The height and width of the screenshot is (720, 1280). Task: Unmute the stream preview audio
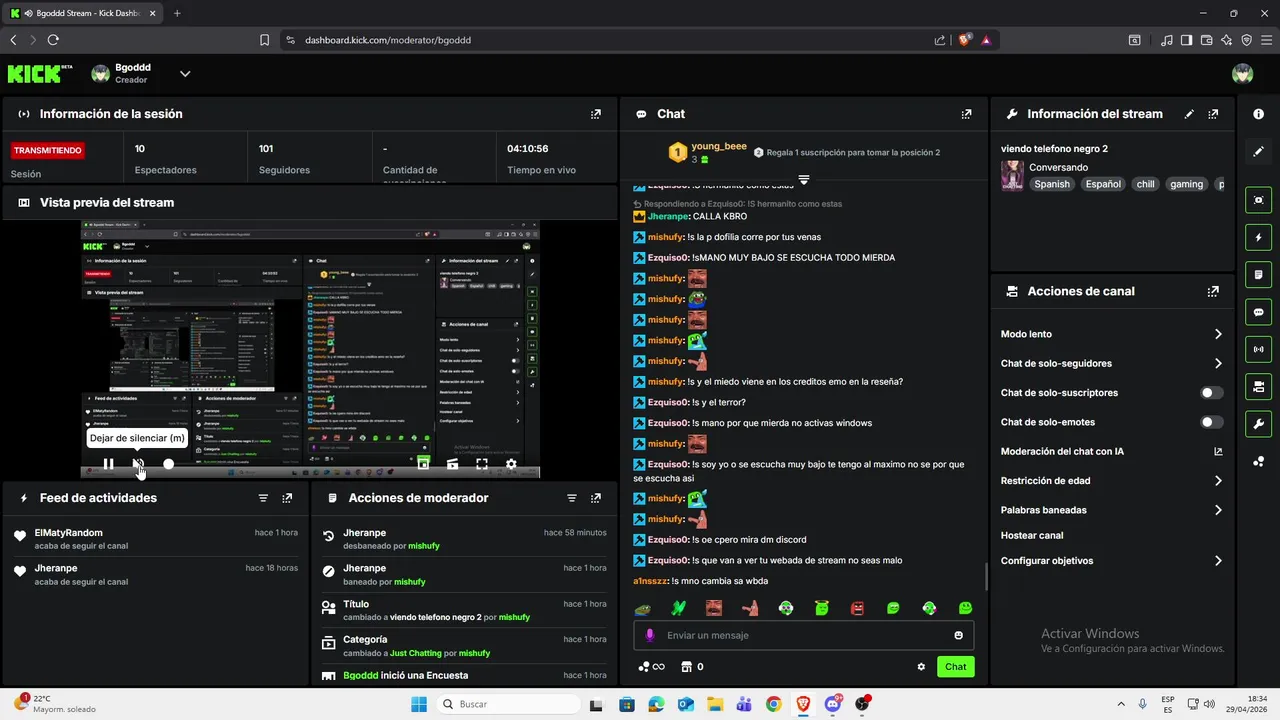tap(139, 464)
